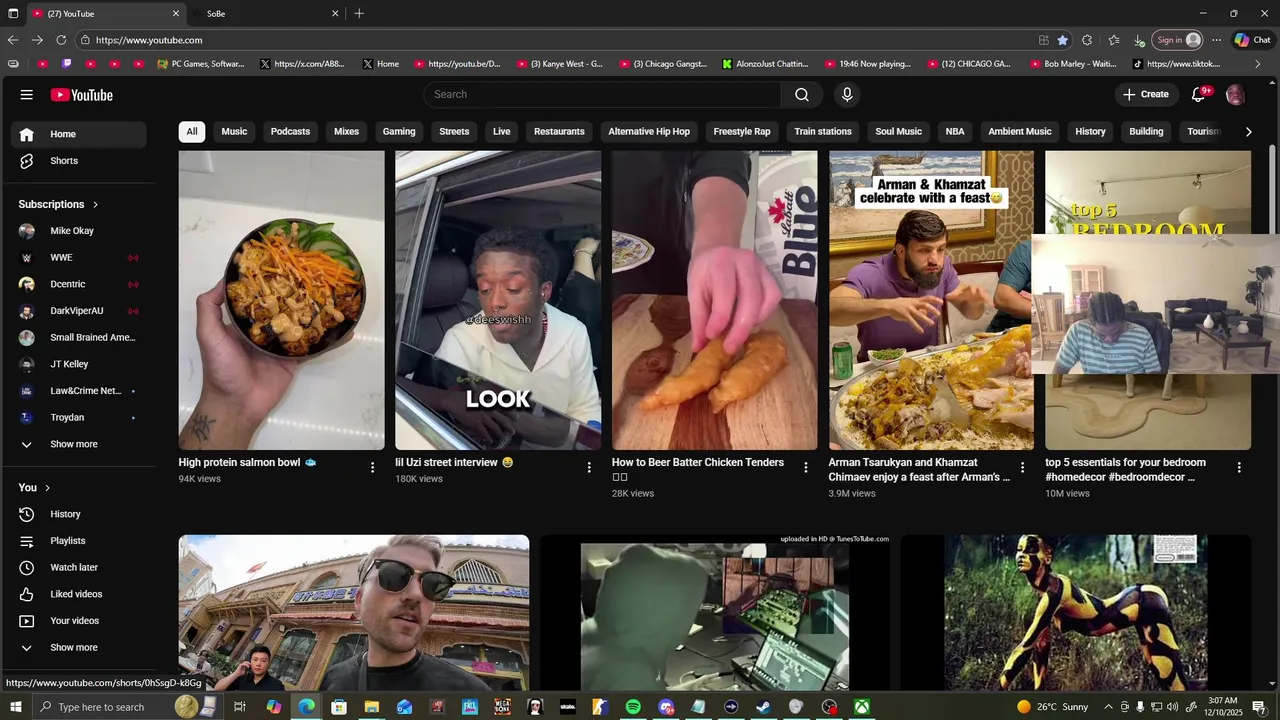
Task: Open more options for top 5 bedroom essentials
Action: (1239, 467)
